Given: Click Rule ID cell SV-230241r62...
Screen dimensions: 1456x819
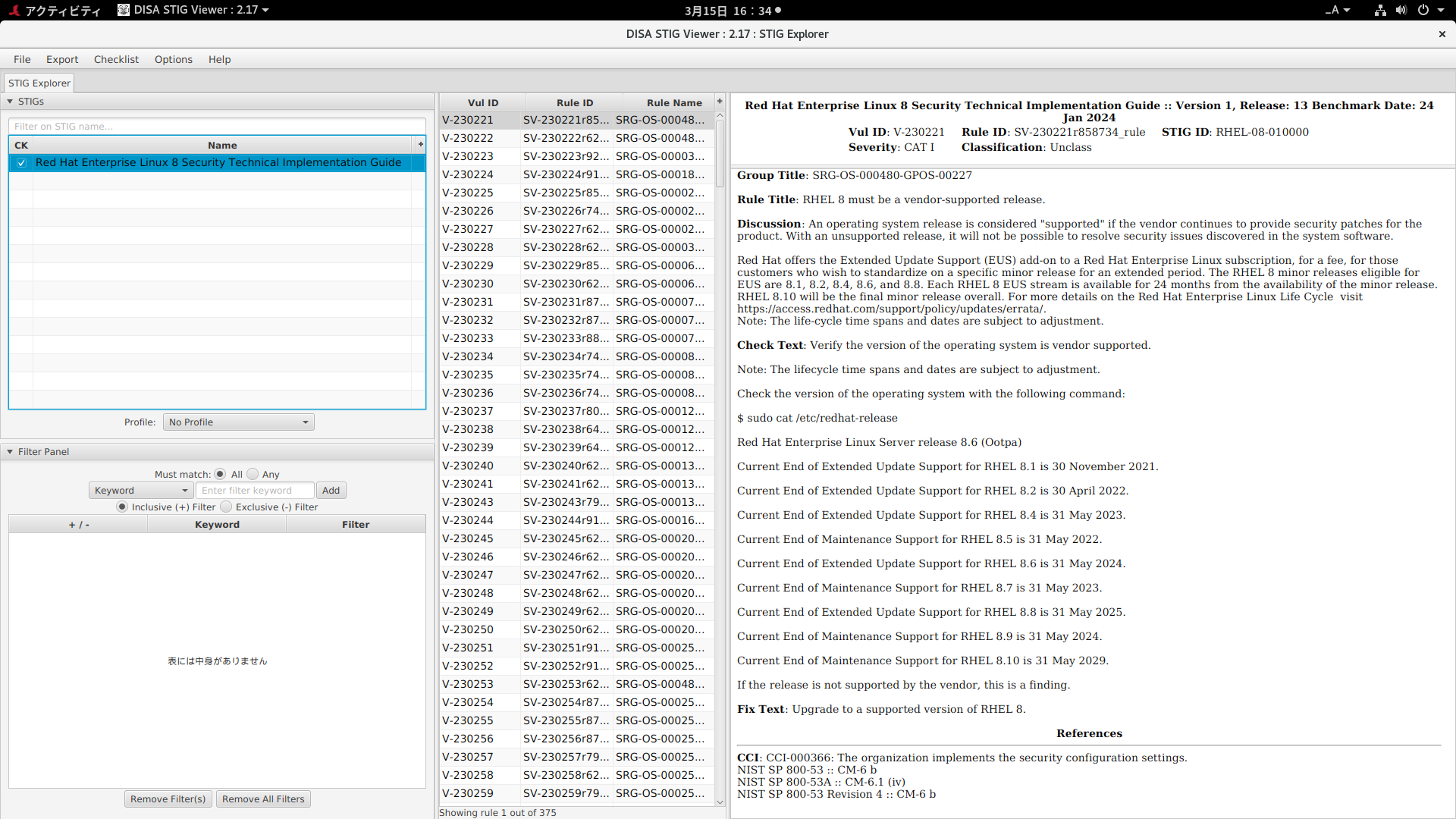Looking at the screenshot, I should [566, 484].
